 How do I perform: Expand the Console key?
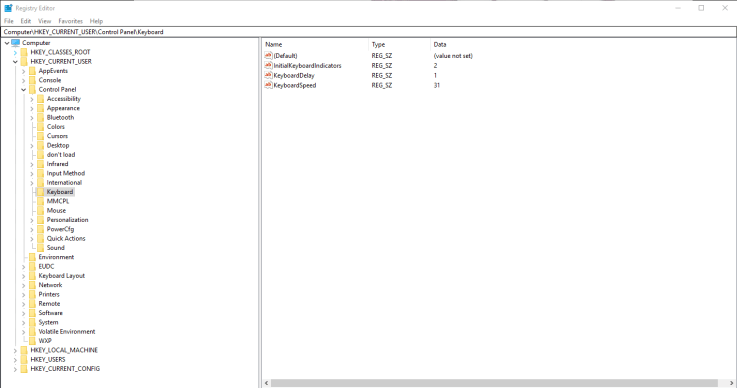[24, 80]
